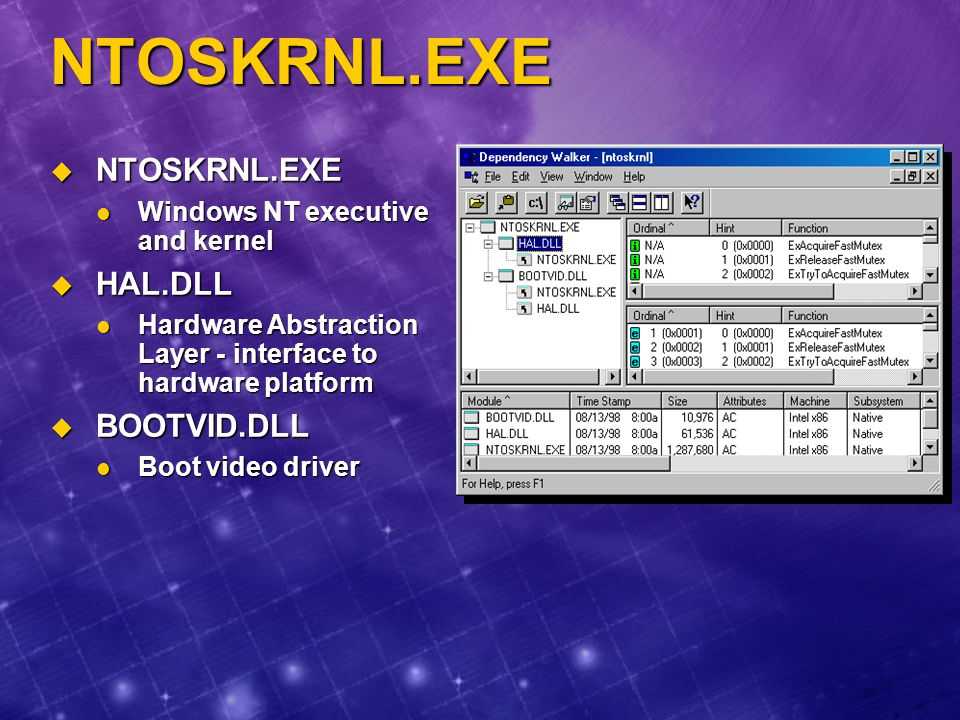Click the size value 10,976 for BOOTVID.DLL

pos(697,418)
